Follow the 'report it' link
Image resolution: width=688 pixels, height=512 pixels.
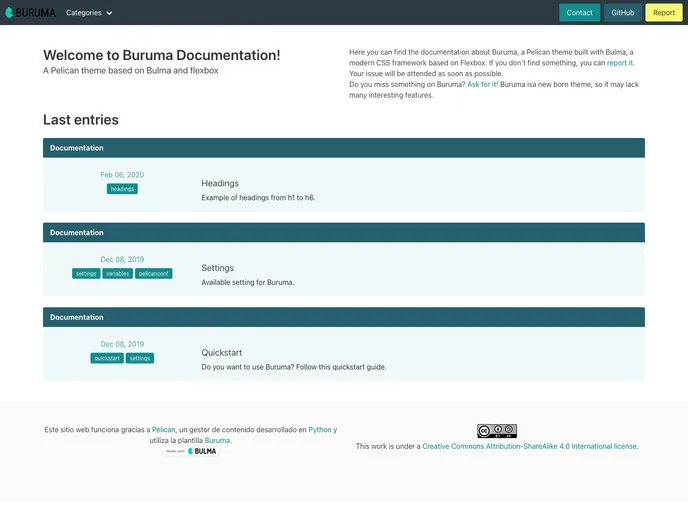[x=620, y=63]
